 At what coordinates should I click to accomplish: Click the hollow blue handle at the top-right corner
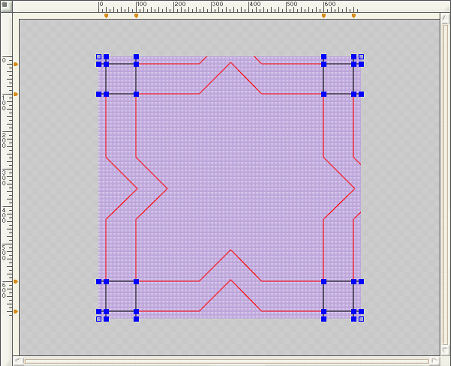tap(361, 57)
